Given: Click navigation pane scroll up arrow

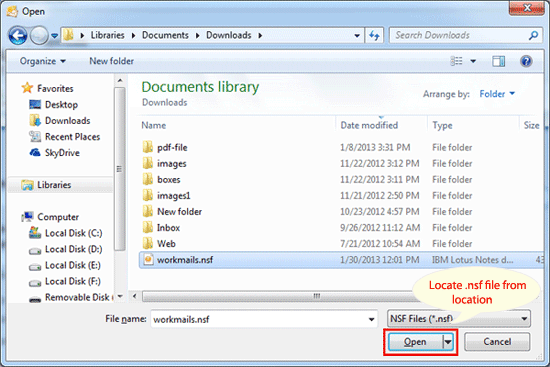Looking at the screenshot, I should [120, 81].
